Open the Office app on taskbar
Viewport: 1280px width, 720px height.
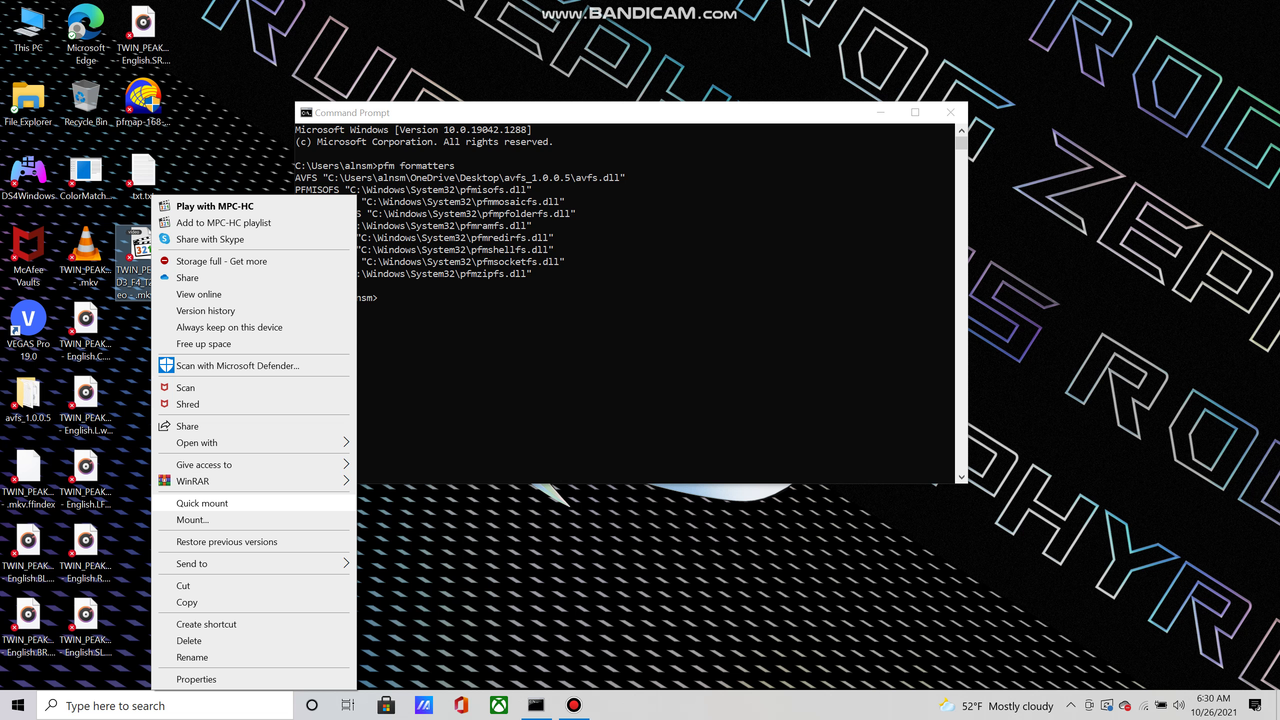(x=461, y=705)
